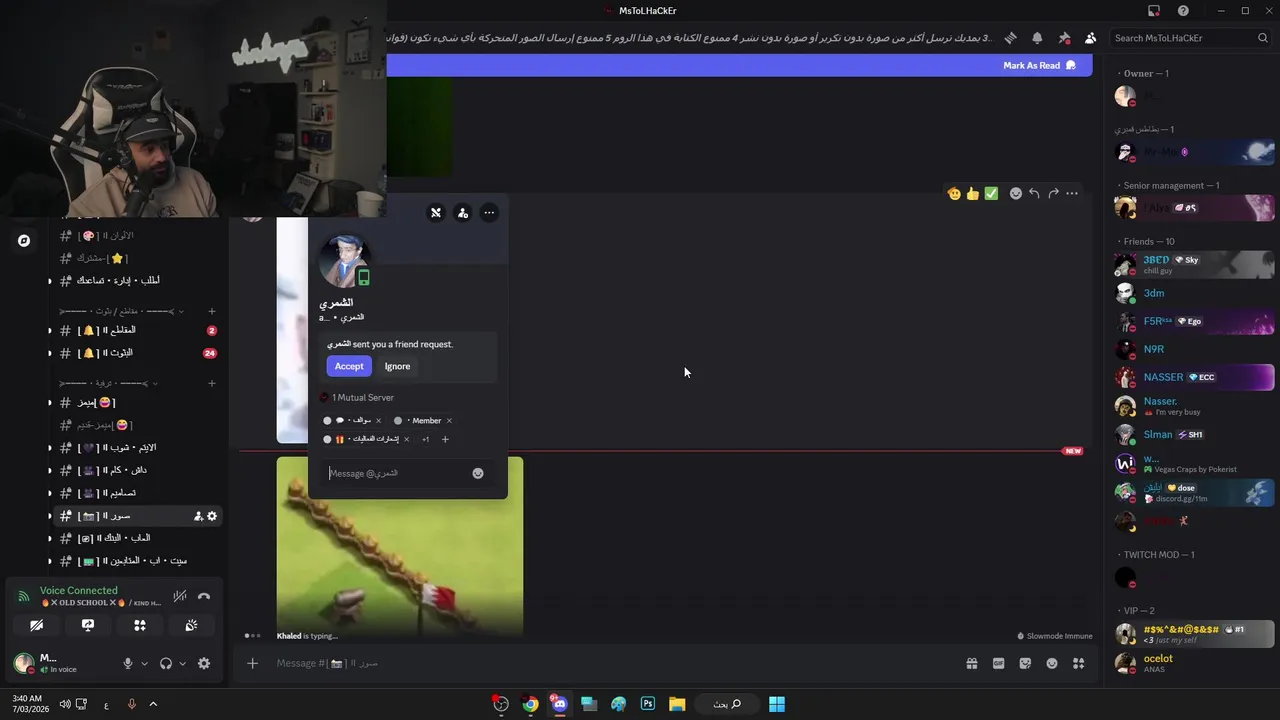Deafen with headphones icon
The height and width of the screenshot is (720, 1280).
click(x=166, y=663)
